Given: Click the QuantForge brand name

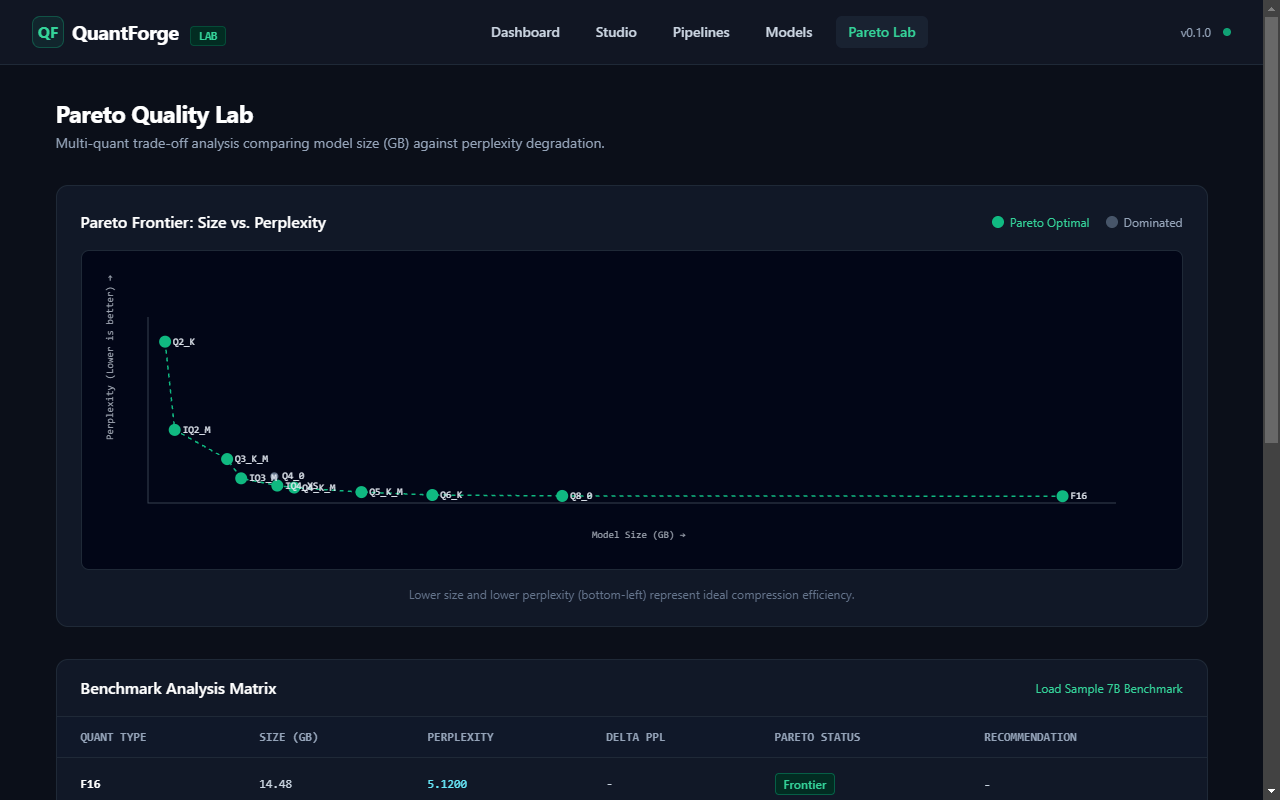Looking at the screenshot, I should click(125, 33).
